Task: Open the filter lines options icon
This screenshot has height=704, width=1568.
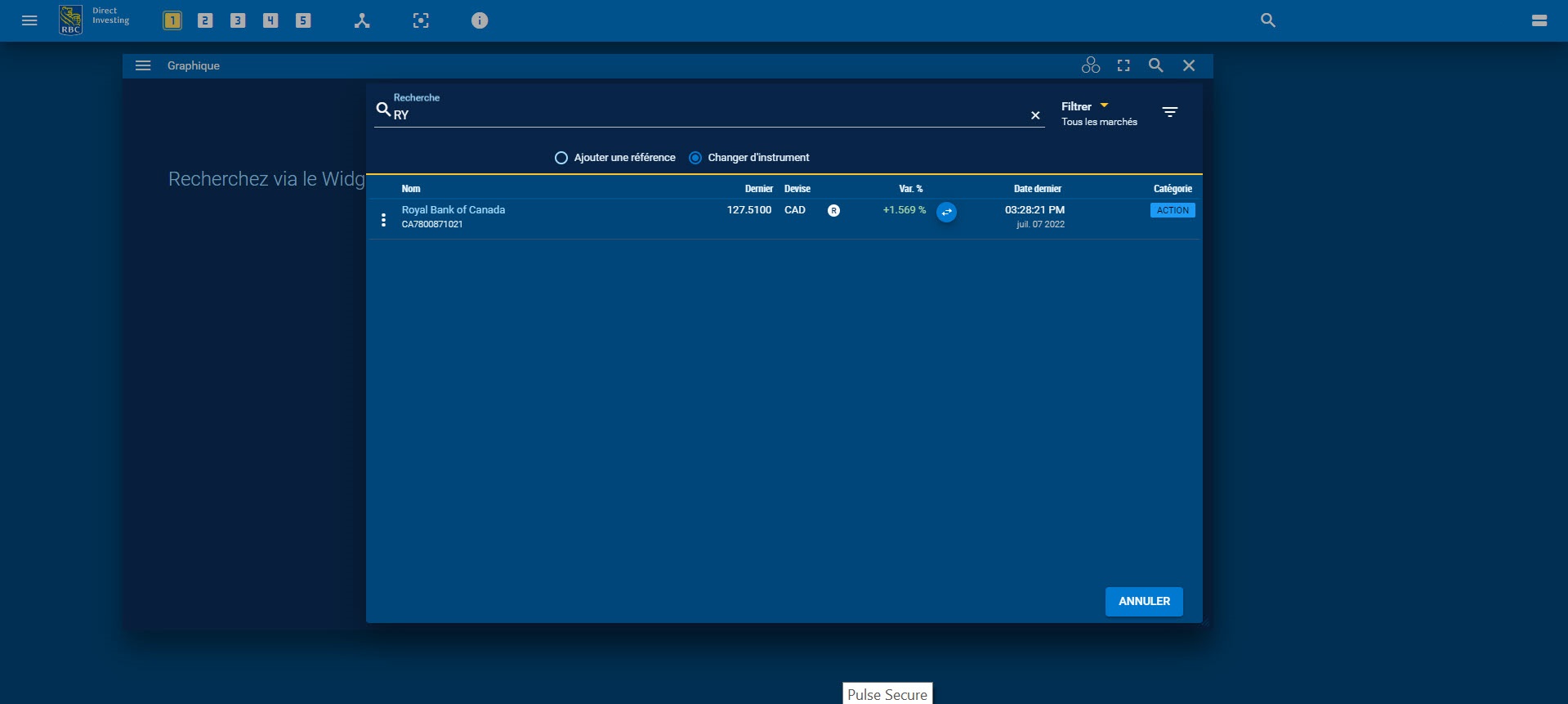Action: pyautogui.click(x=1170, y=112)
